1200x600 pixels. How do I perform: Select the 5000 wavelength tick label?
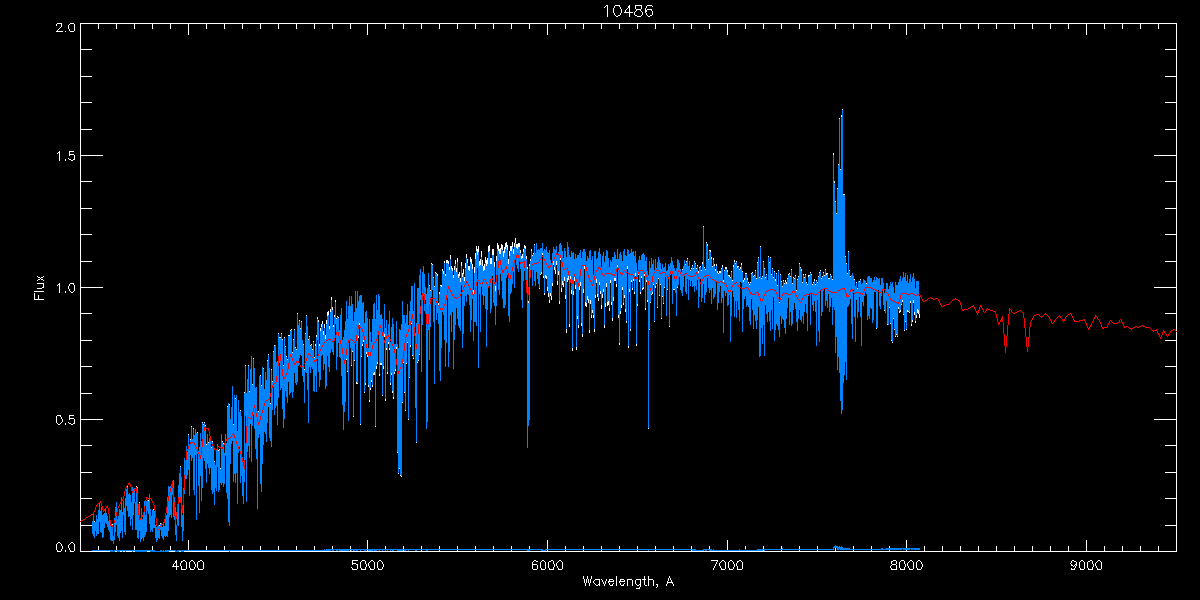(367, 564)
